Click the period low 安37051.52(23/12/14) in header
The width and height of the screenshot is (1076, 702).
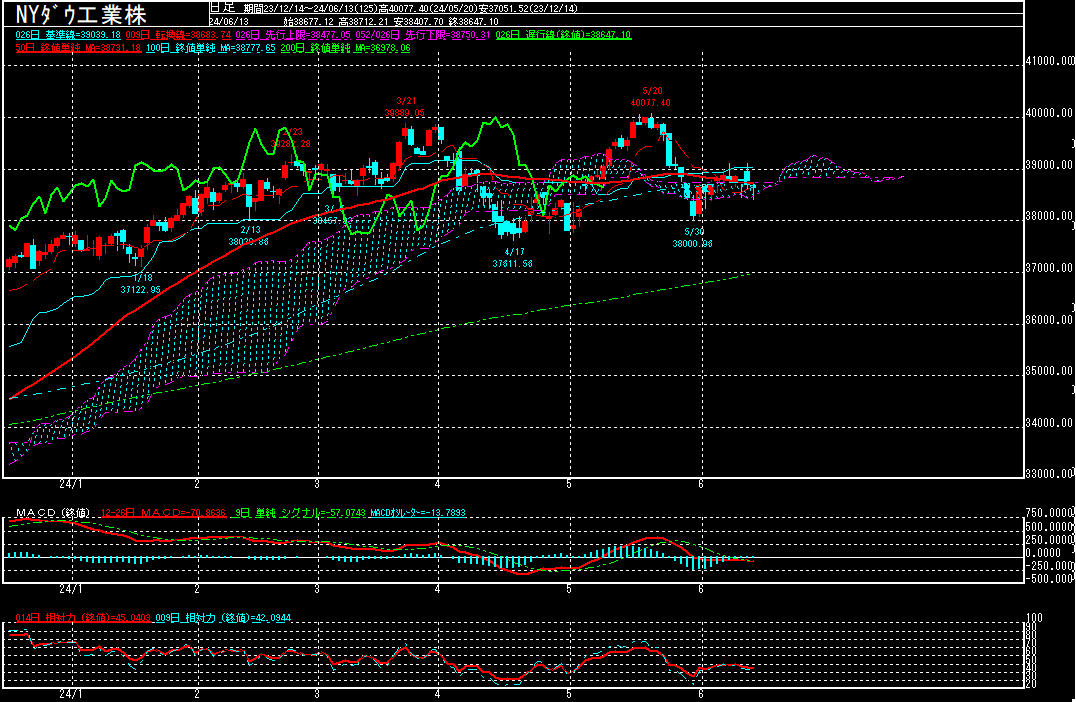(x=526, y=8)
